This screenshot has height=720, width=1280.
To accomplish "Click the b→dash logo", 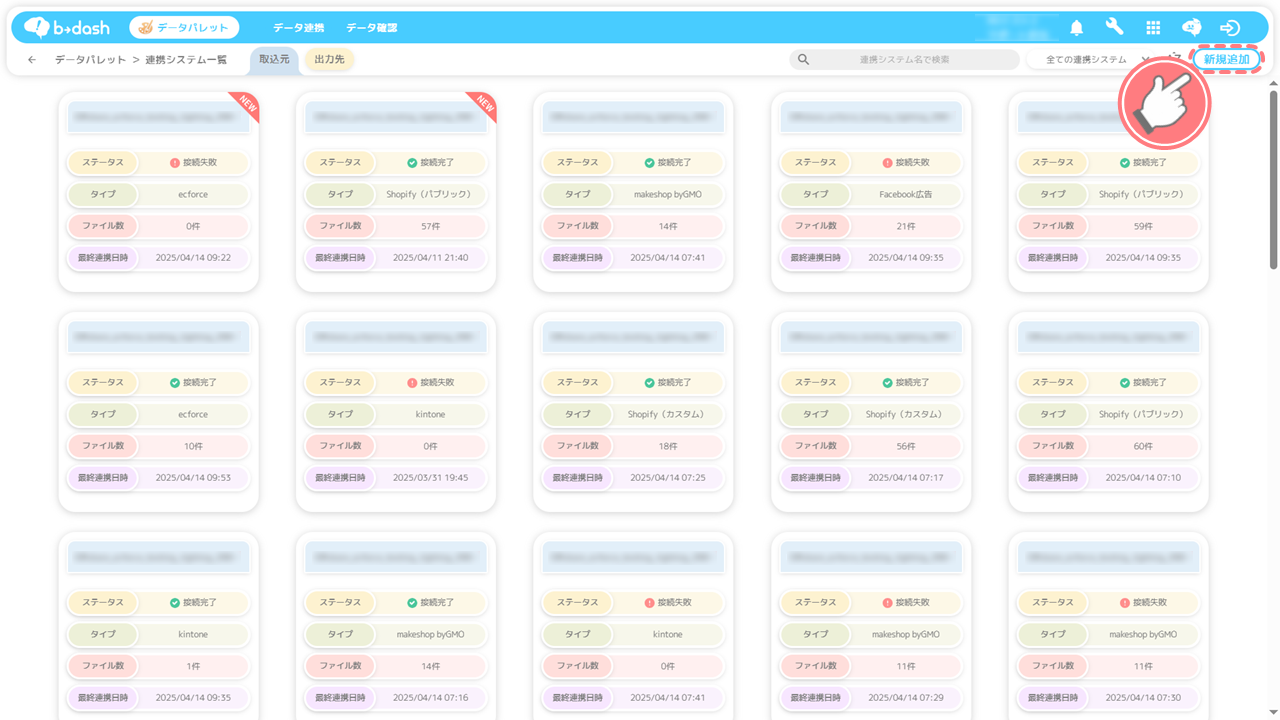I will point(67,28).
